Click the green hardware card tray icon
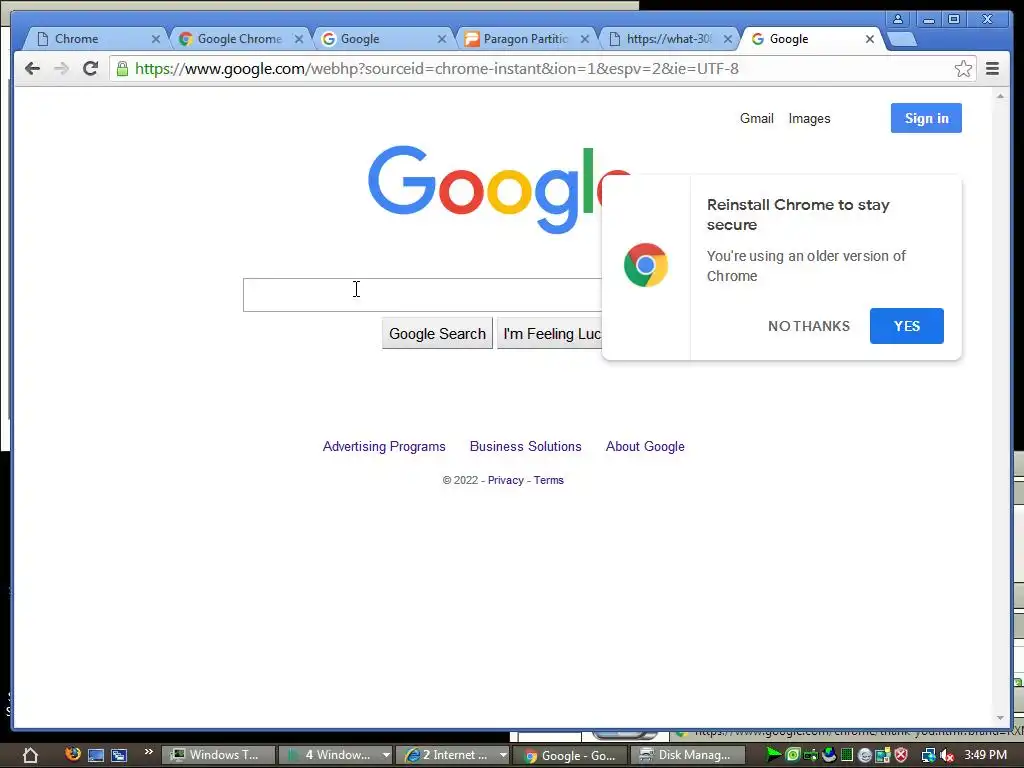The image size is (1024, 768). tap(811, 755)
